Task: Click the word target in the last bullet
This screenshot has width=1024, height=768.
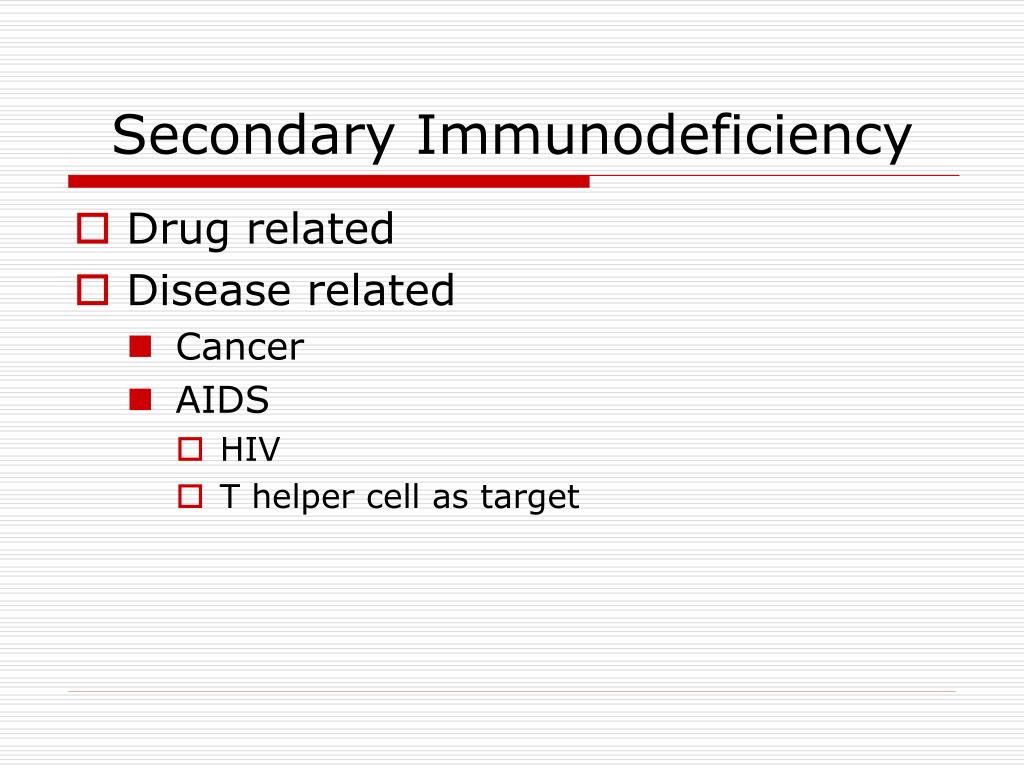Action: tap(530, 498)
